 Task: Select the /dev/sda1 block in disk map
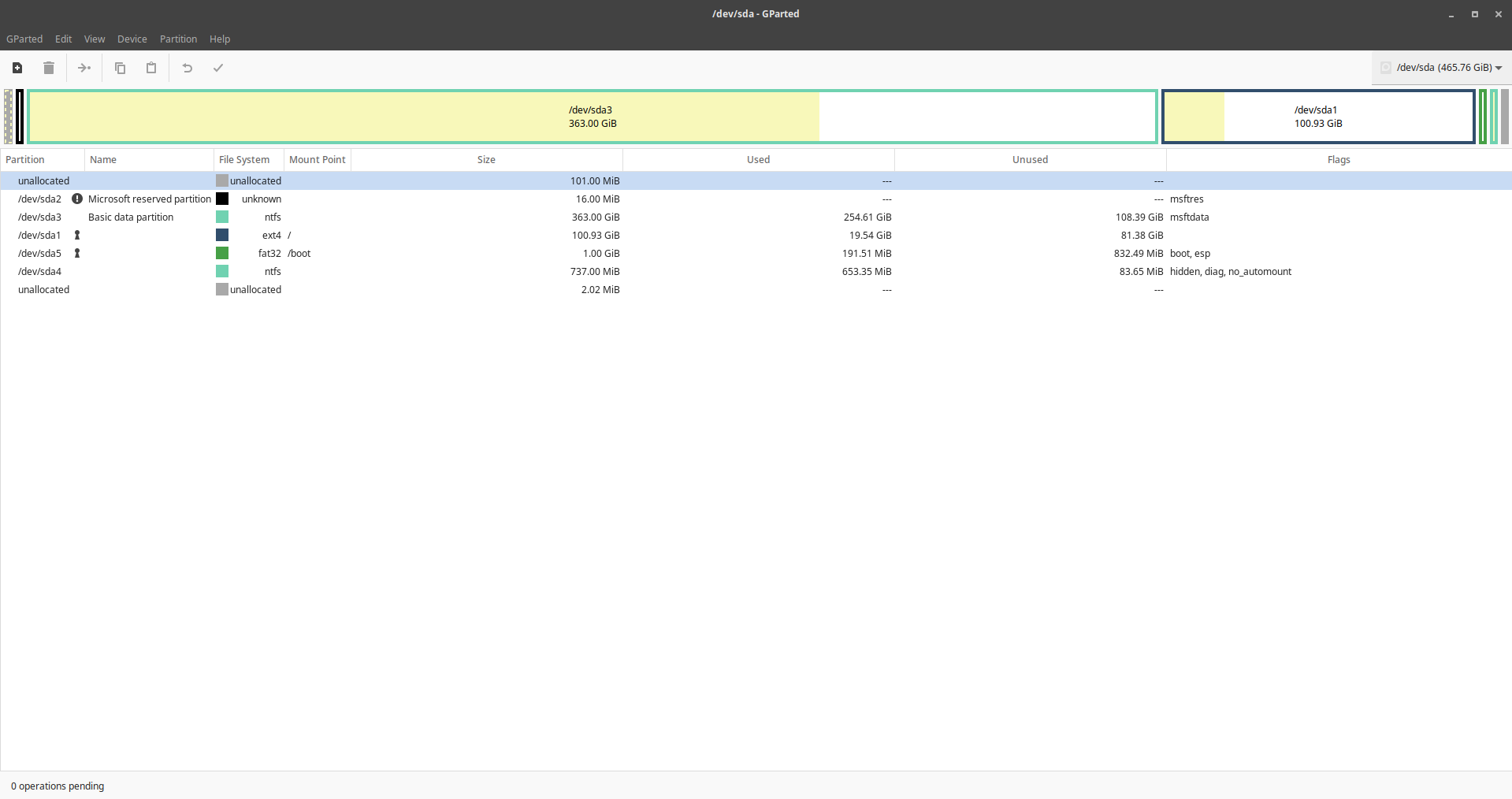click(1317, 117)
